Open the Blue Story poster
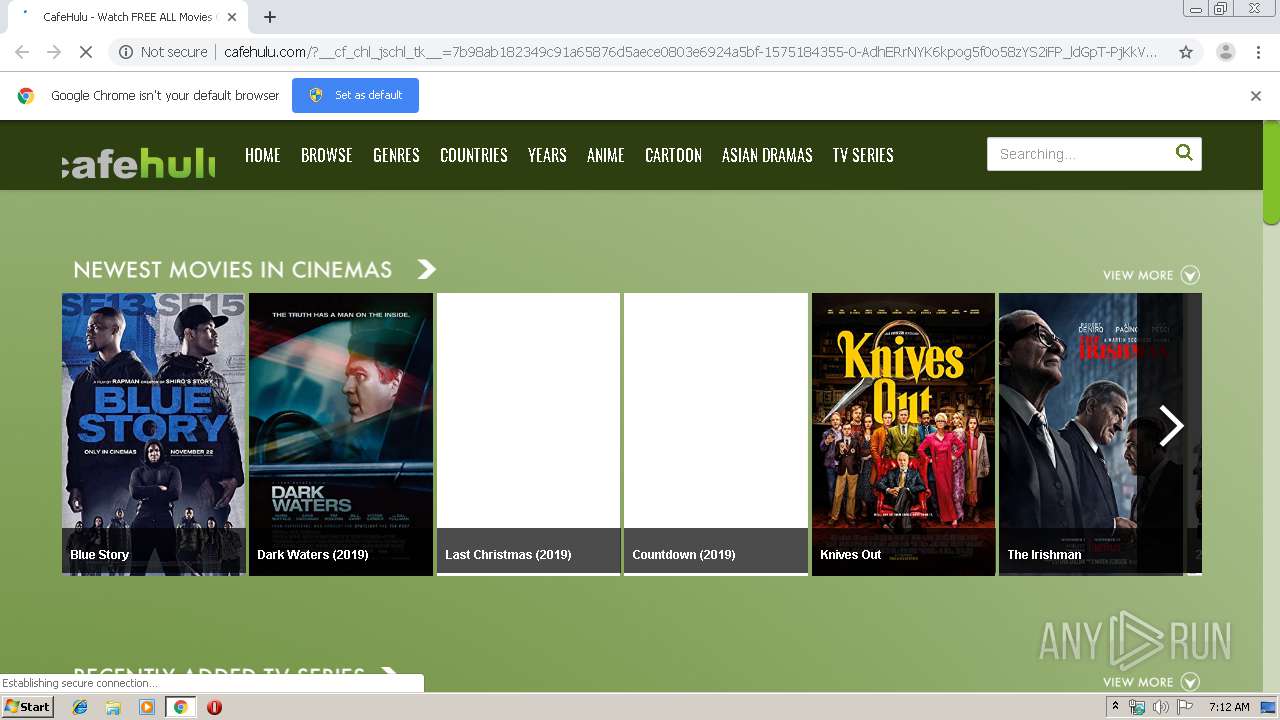 154,434
